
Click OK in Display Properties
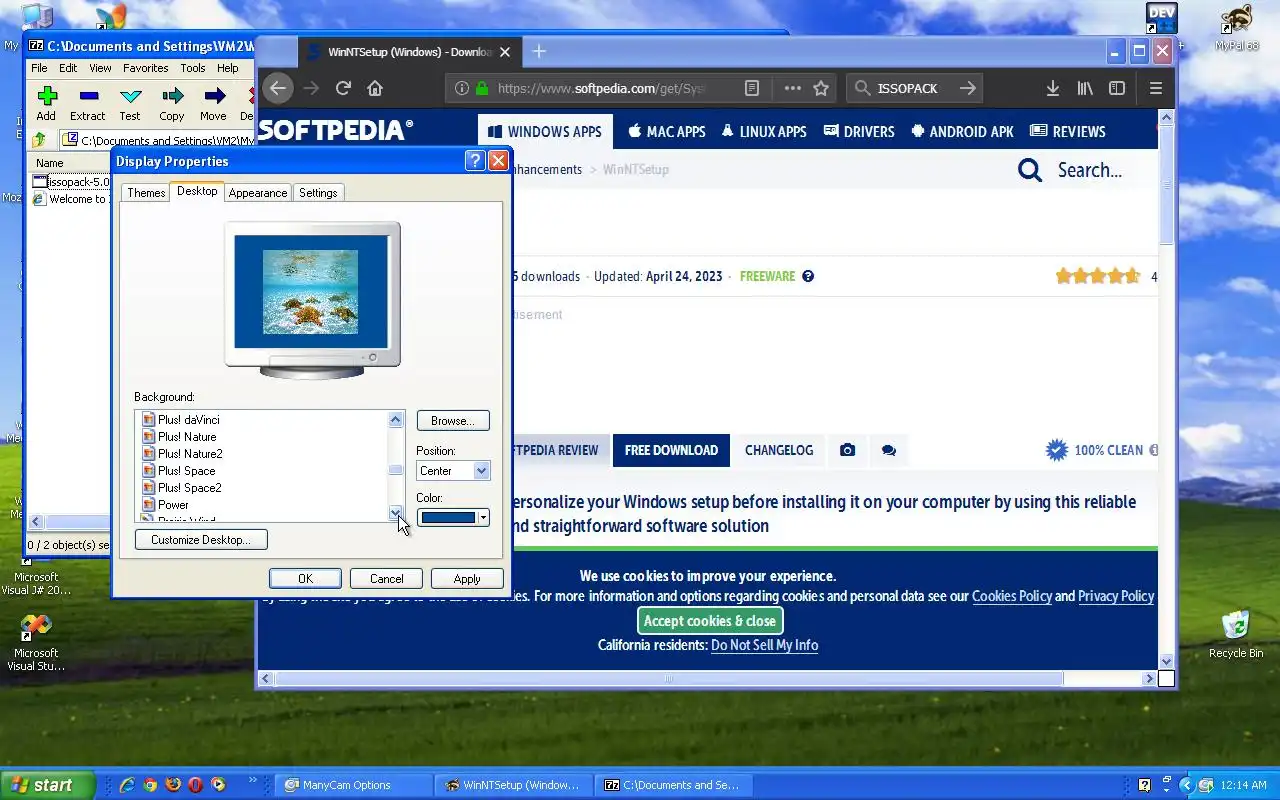click(305, 579)
